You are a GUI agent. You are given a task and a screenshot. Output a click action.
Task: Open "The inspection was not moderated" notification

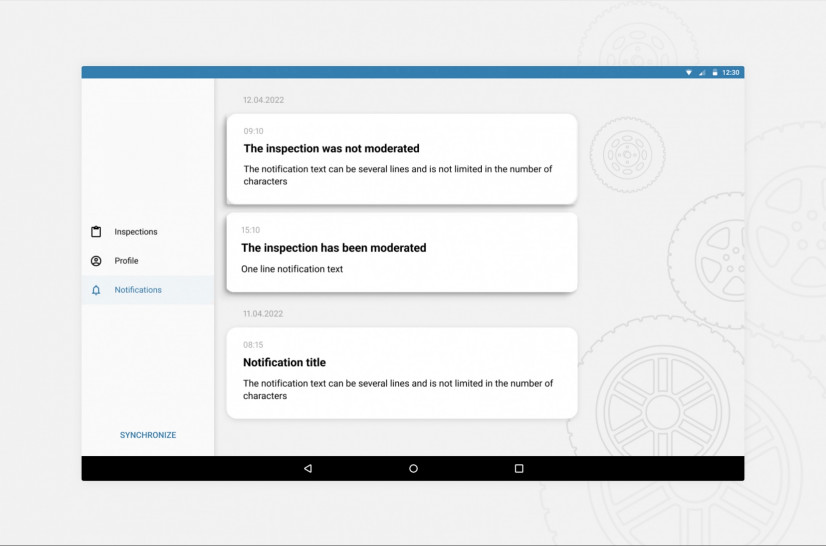click(x=402, y=158)
